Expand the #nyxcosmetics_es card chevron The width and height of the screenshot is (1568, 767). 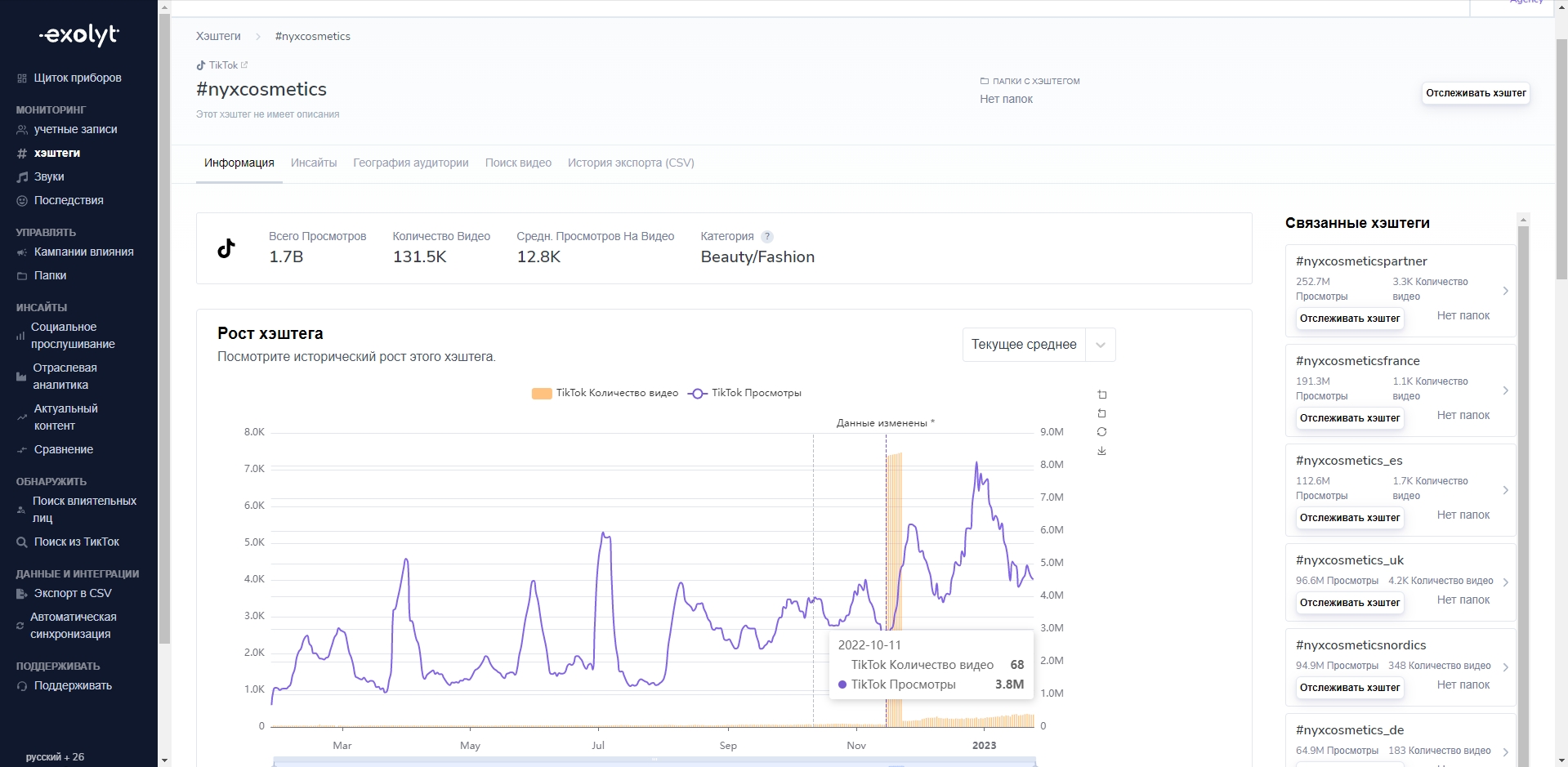coord(1505,490)
